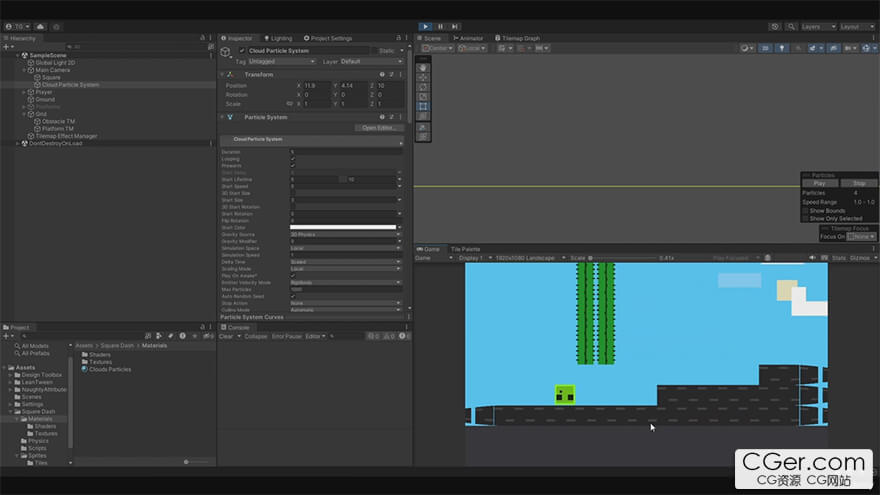
Task: Open the Simulation Space dropdown
Action: 345,248
